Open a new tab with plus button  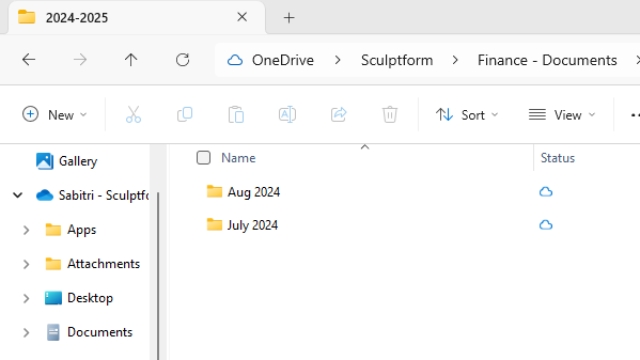pos(289,18)
